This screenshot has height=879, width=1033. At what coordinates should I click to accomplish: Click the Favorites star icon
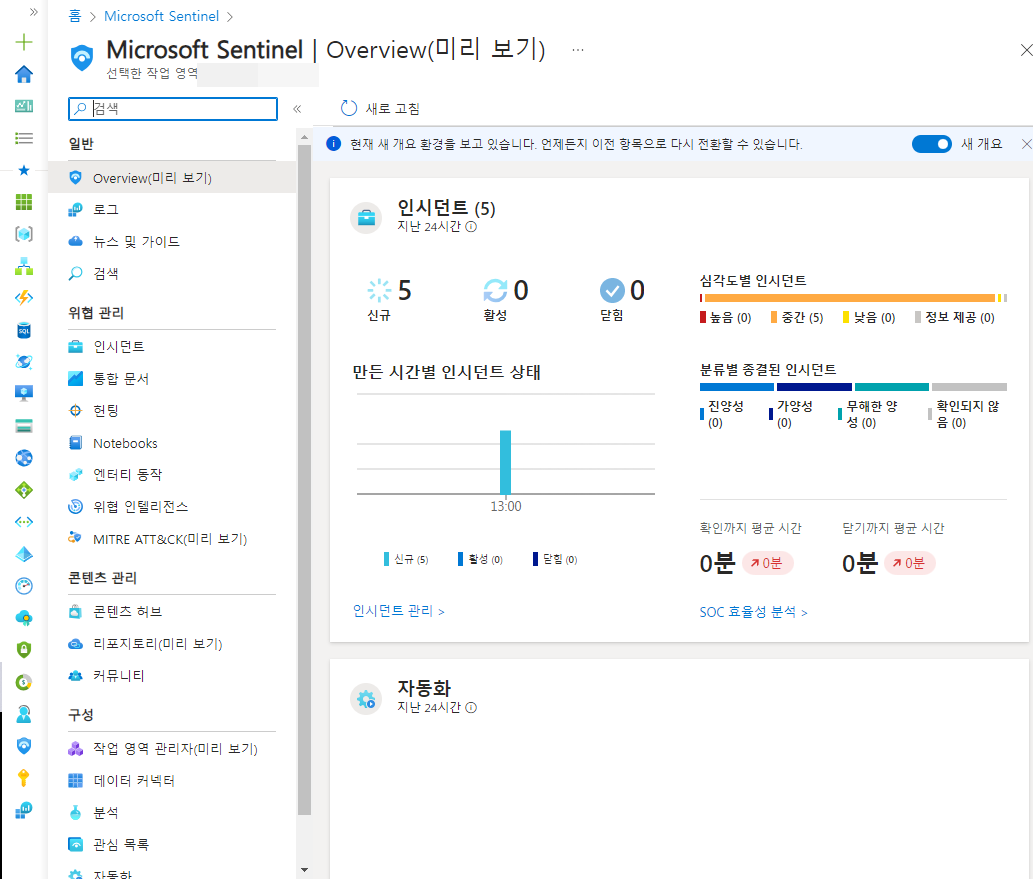click(24, 170)
